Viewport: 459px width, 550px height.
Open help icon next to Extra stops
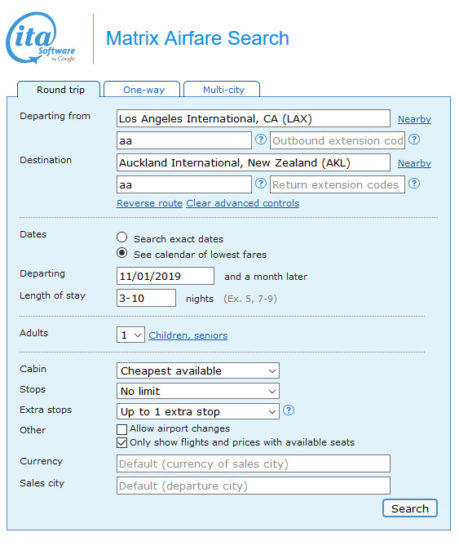click(x=289, y=410)
